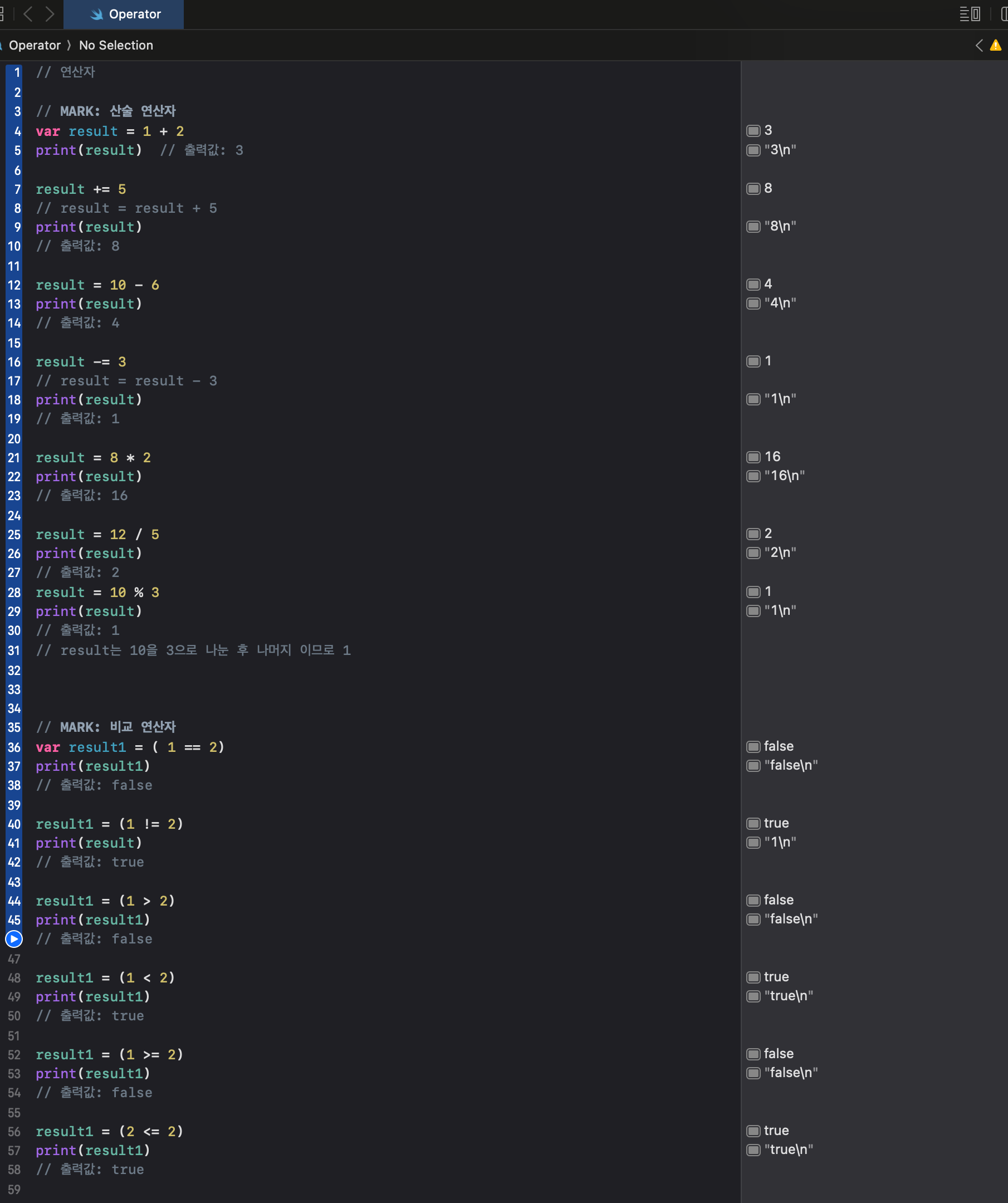Go back with the navigation arrow
1008x1203 pixels.
(x=27, y=14)
